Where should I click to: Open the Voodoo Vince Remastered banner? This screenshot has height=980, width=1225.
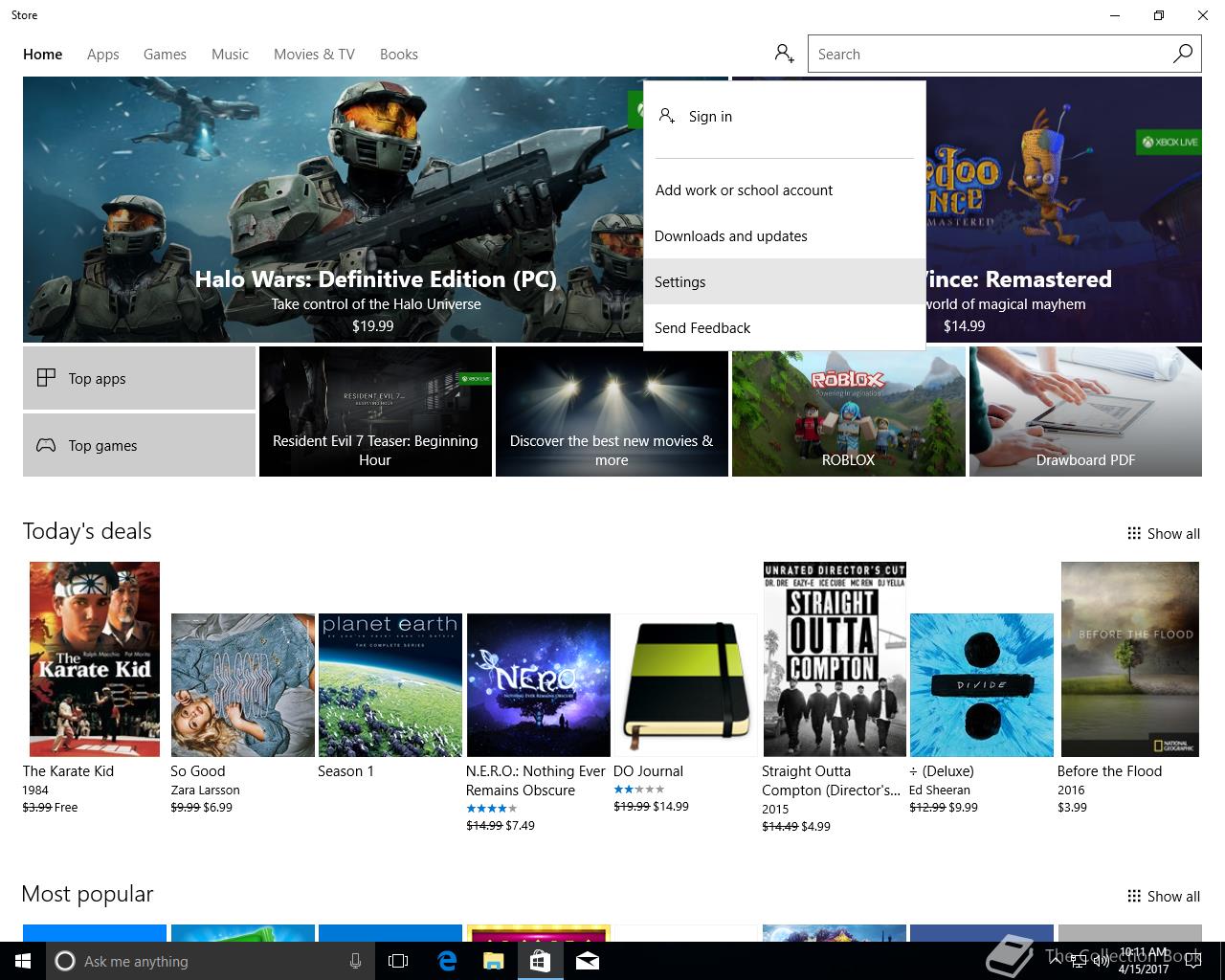(x=1063, y=210)
